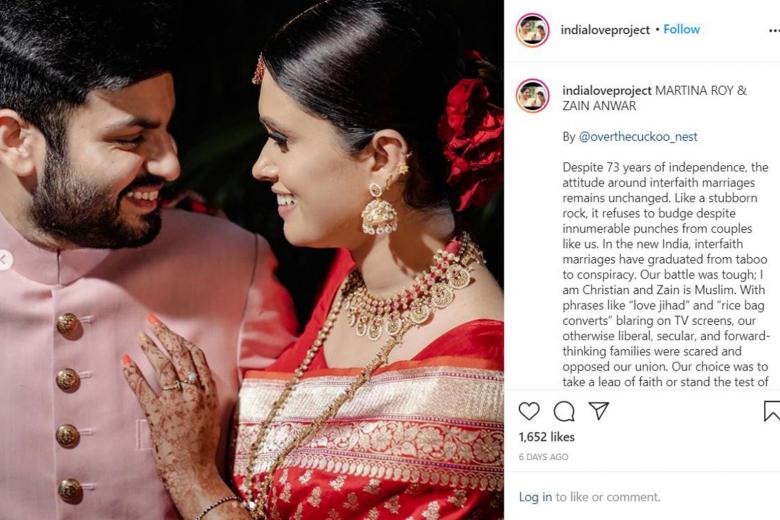
Task: Open the three-dot more options menu
Action: click(x=774, y=30)
